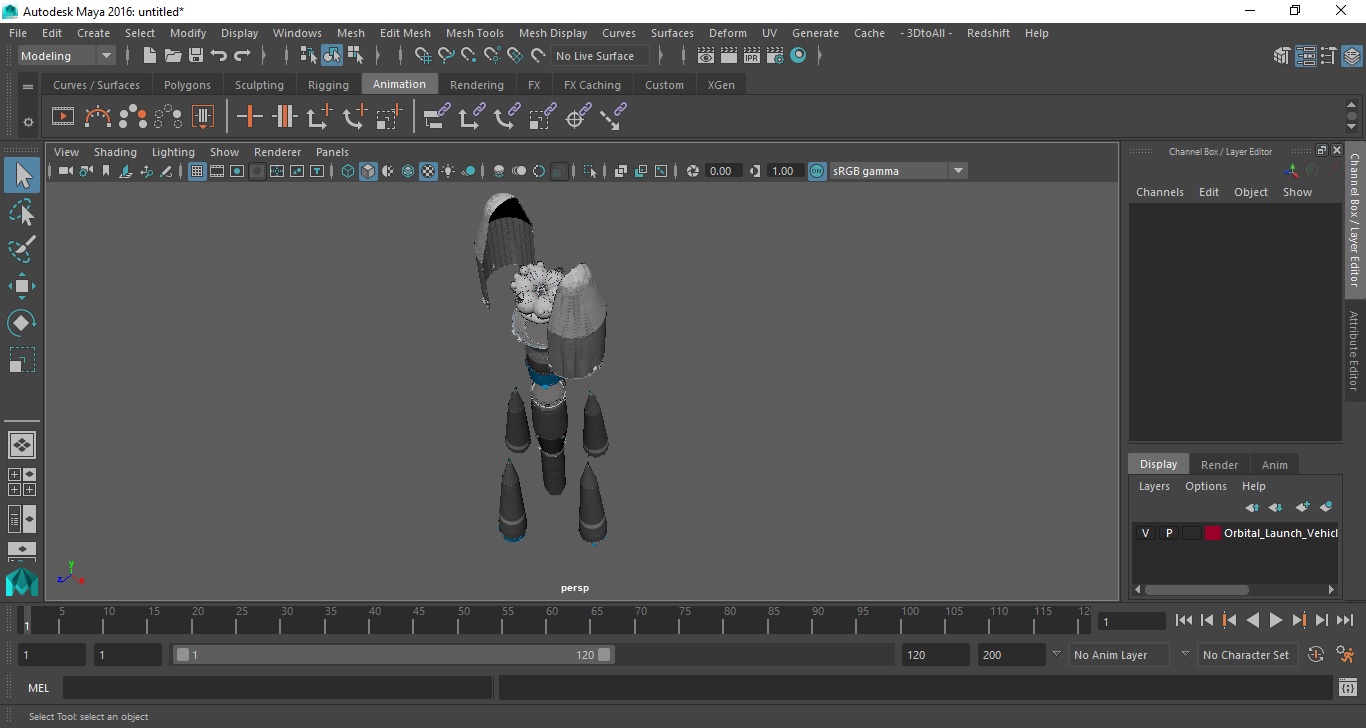Create new layer icon in Layer Editor
Screen dimensions: 1366x728
1302,507
